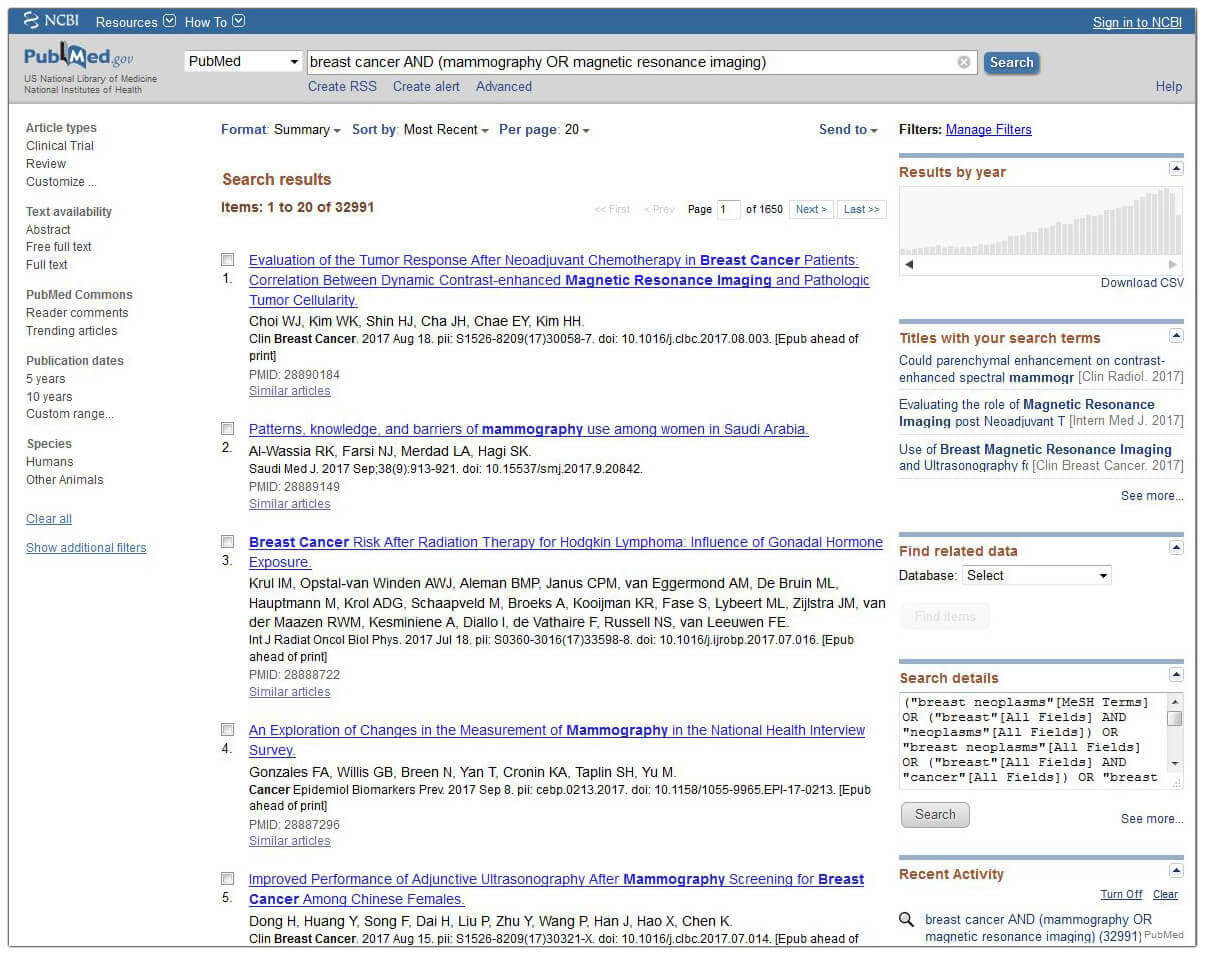
Task: Collapse the Titles with your search terms panel
Action: pyautogui.click(x=1176, y=335)
